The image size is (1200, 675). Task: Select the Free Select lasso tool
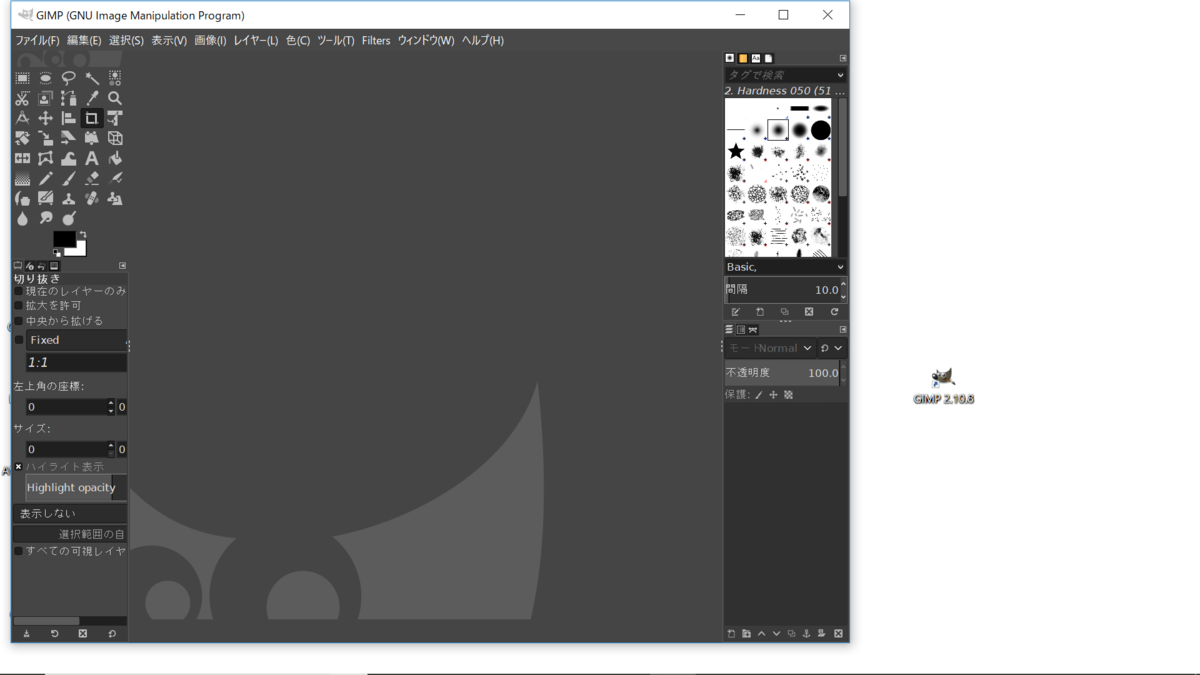(x=68, y=78)
